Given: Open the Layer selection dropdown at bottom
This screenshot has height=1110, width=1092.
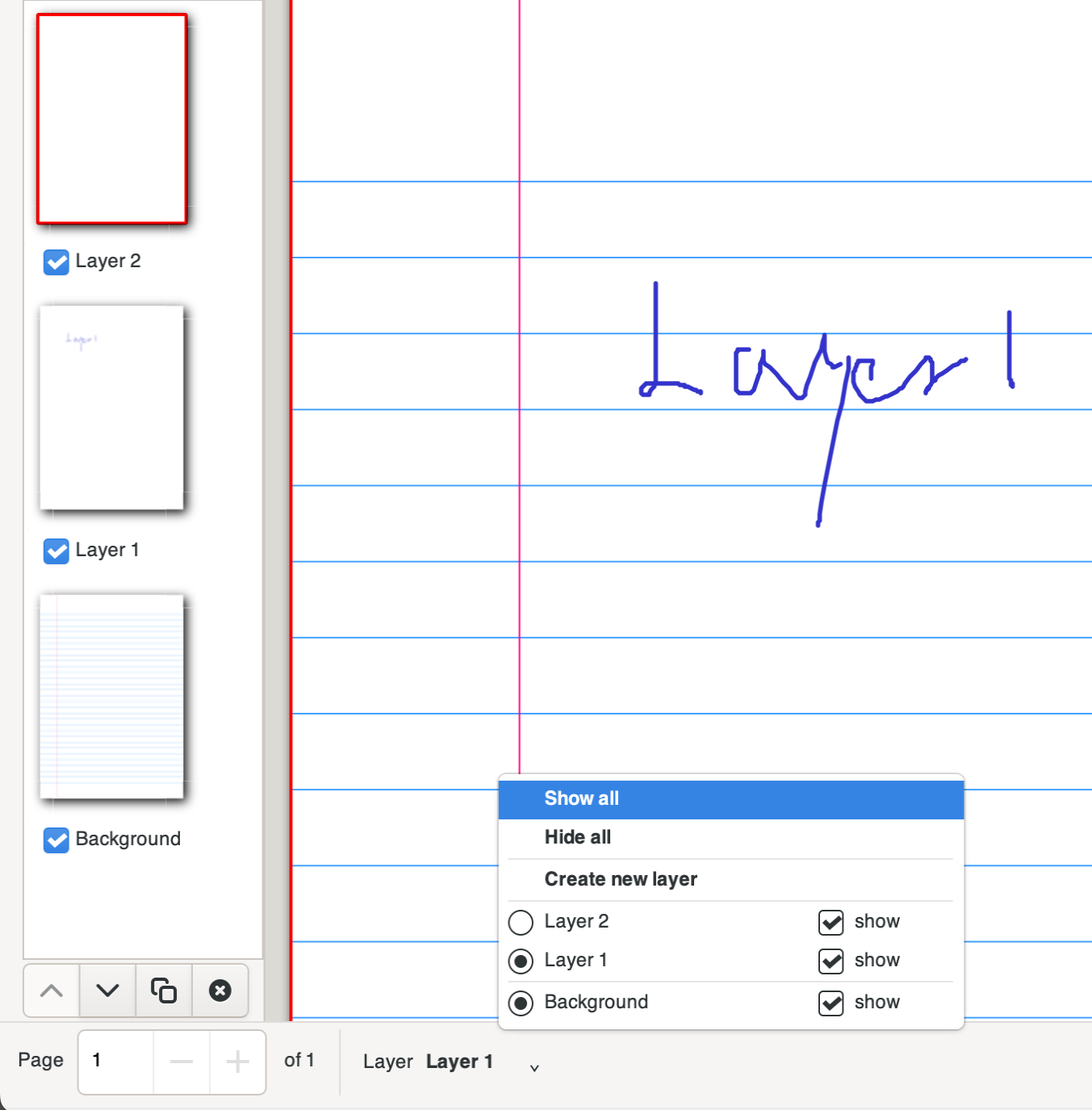Looking at the screenshot, I should click(533, 1066).
